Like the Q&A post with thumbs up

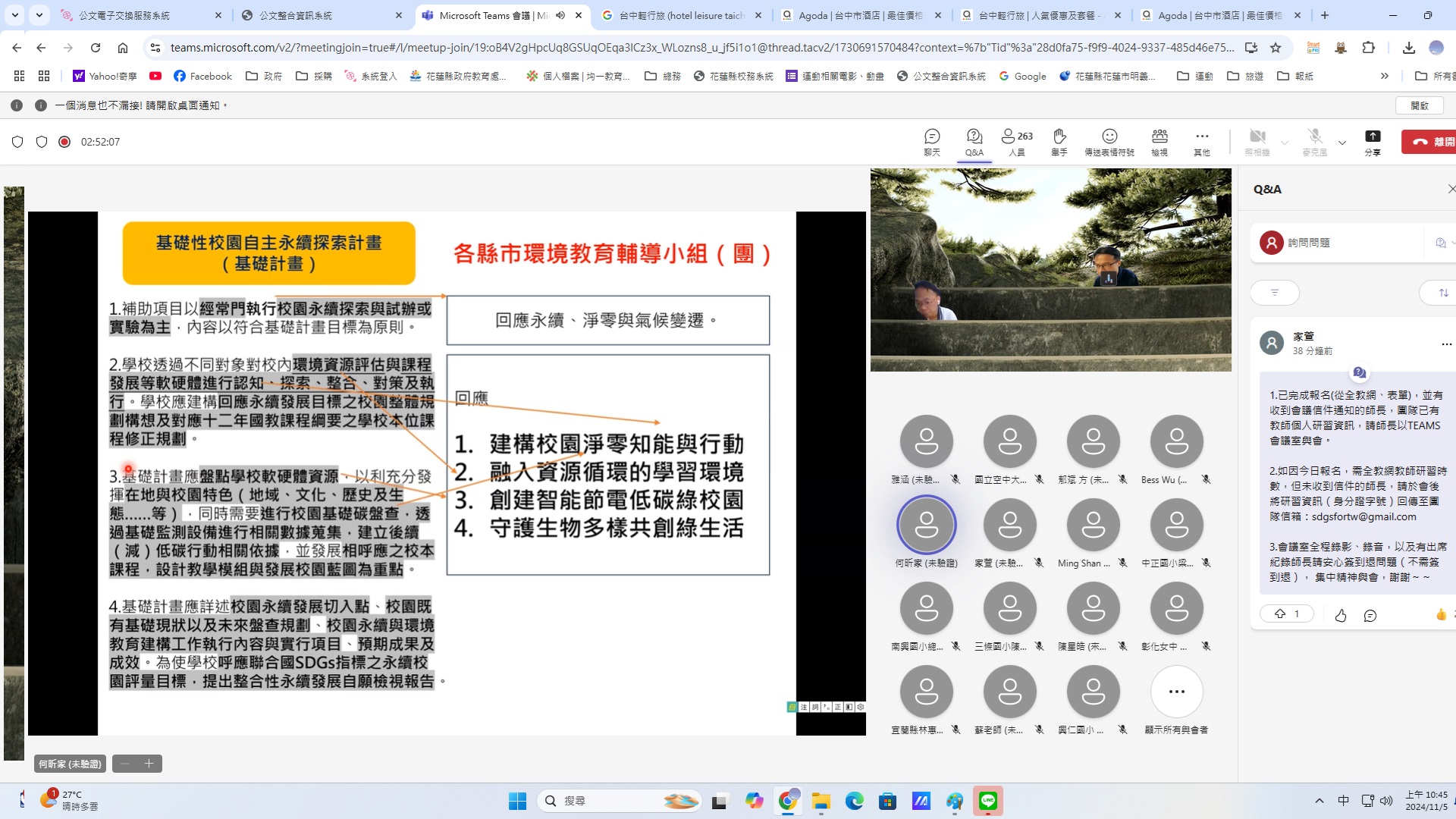pos(1340,615)
